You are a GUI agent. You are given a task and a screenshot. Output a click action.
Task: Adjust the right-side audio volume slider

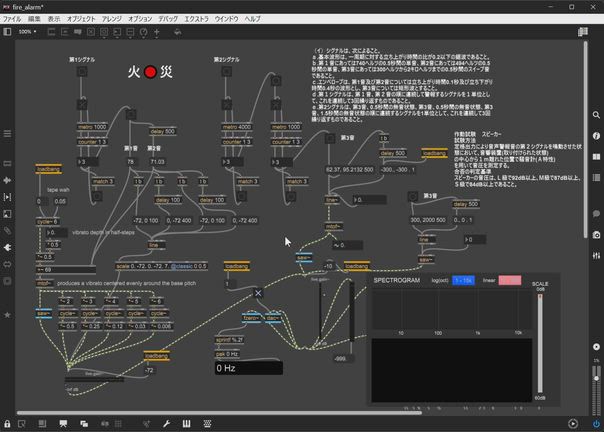tap(596, 390)
